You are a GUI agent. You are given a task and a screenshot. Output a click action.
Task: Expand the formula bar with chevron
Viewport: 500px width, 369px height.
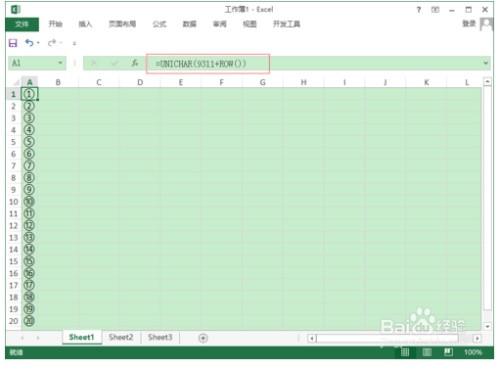pos(485,63)
